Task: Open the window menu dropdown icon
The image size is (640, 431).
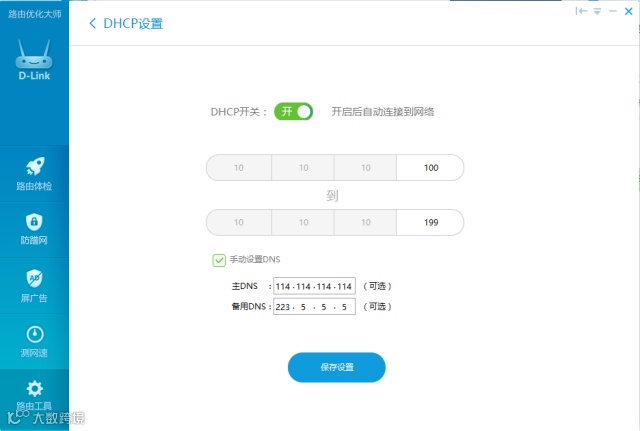Action: coord(597,11)
